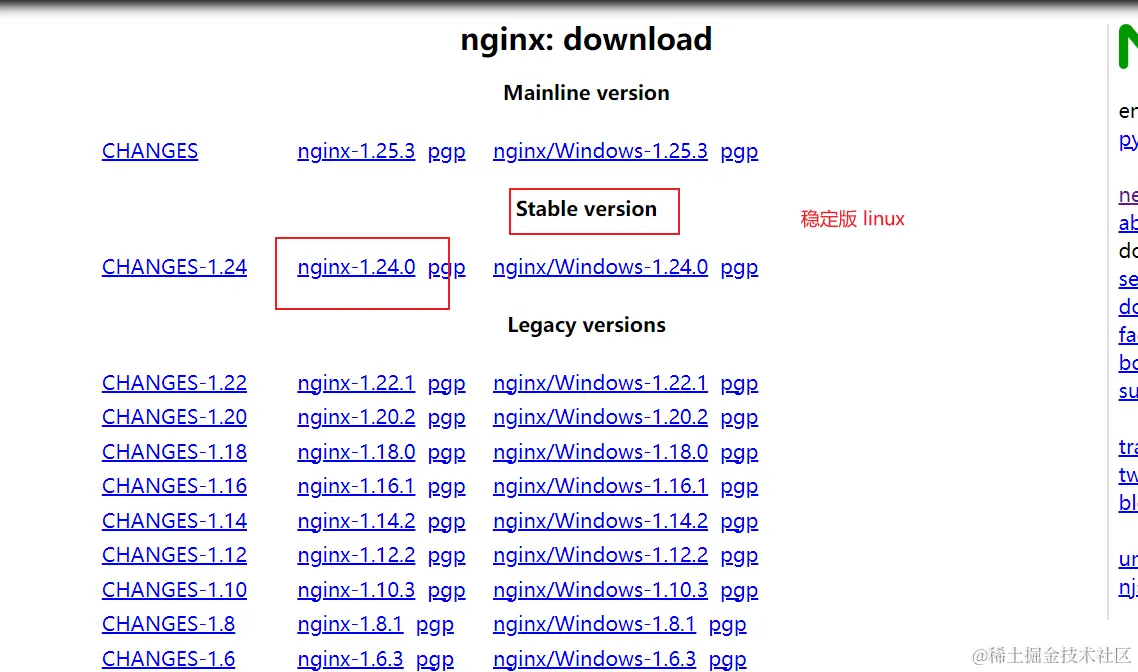
Task: Download nginx-1.24.0 stable source
Action: click(x=356, y=267)
